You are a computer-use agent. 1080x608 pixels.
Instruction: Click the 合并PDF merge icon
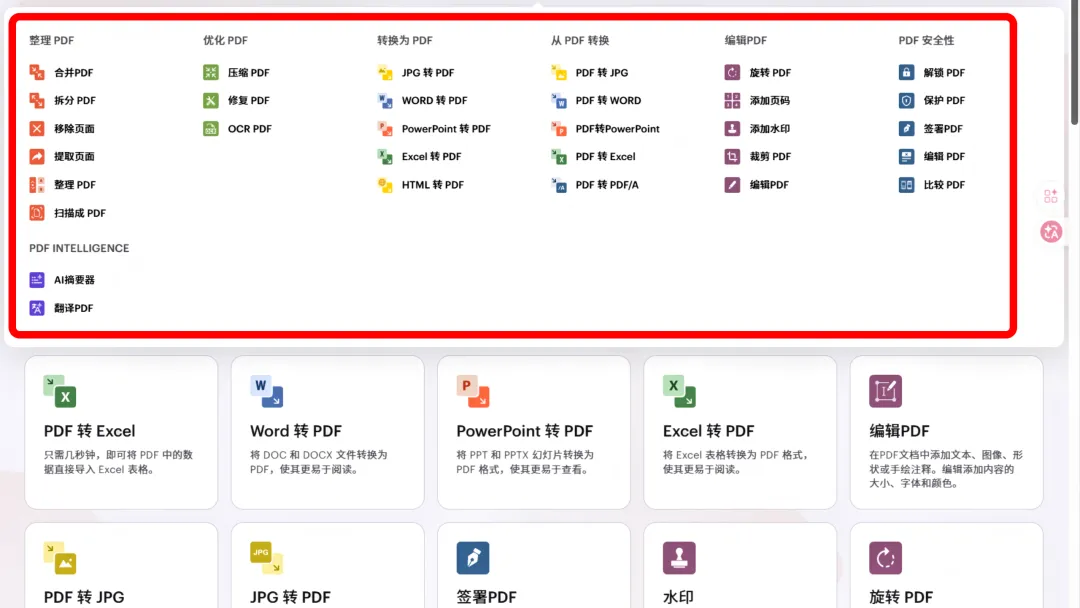37,72
